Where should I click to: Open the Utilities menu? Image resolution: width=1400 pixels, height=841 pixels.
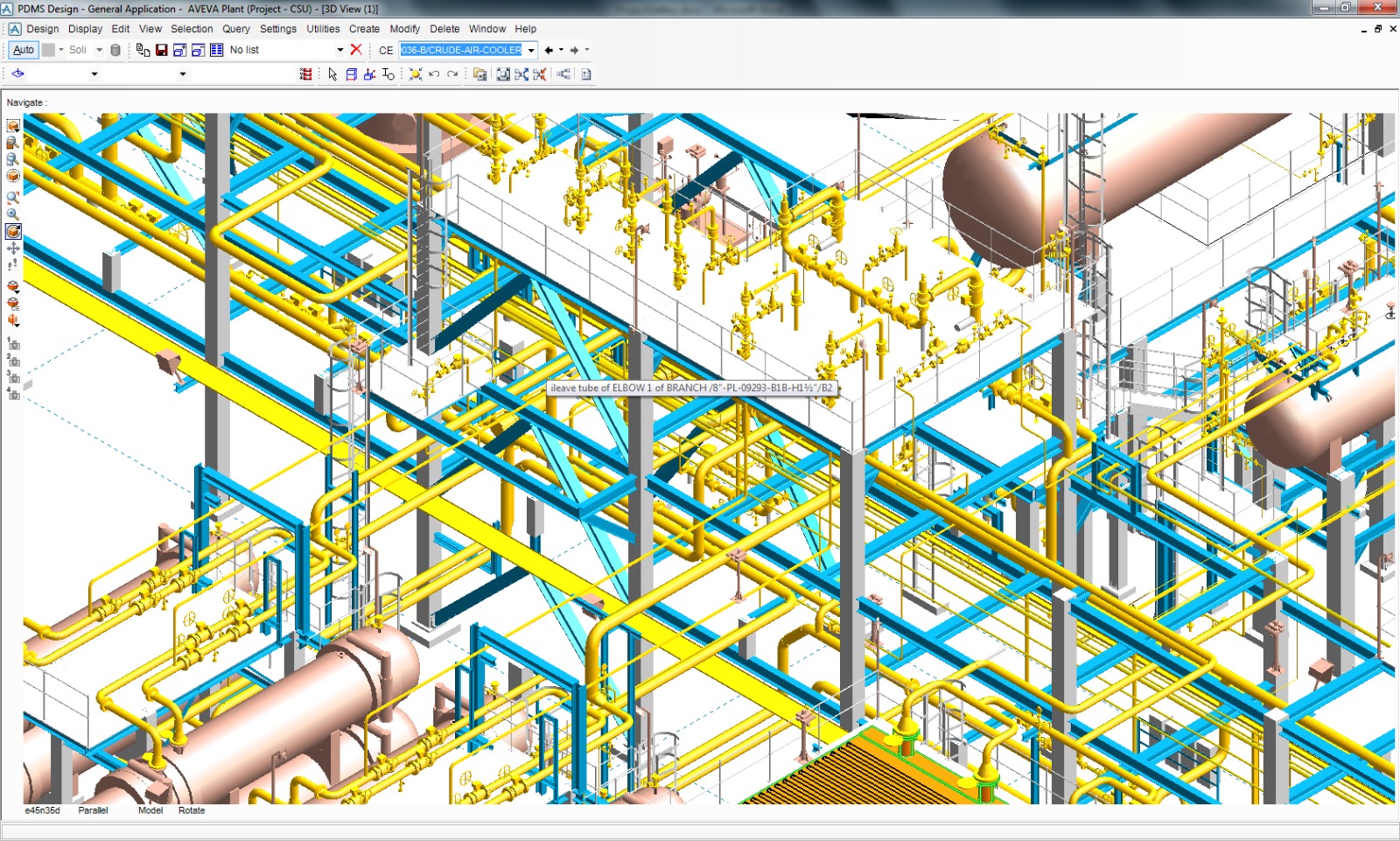tap(323, 29)
